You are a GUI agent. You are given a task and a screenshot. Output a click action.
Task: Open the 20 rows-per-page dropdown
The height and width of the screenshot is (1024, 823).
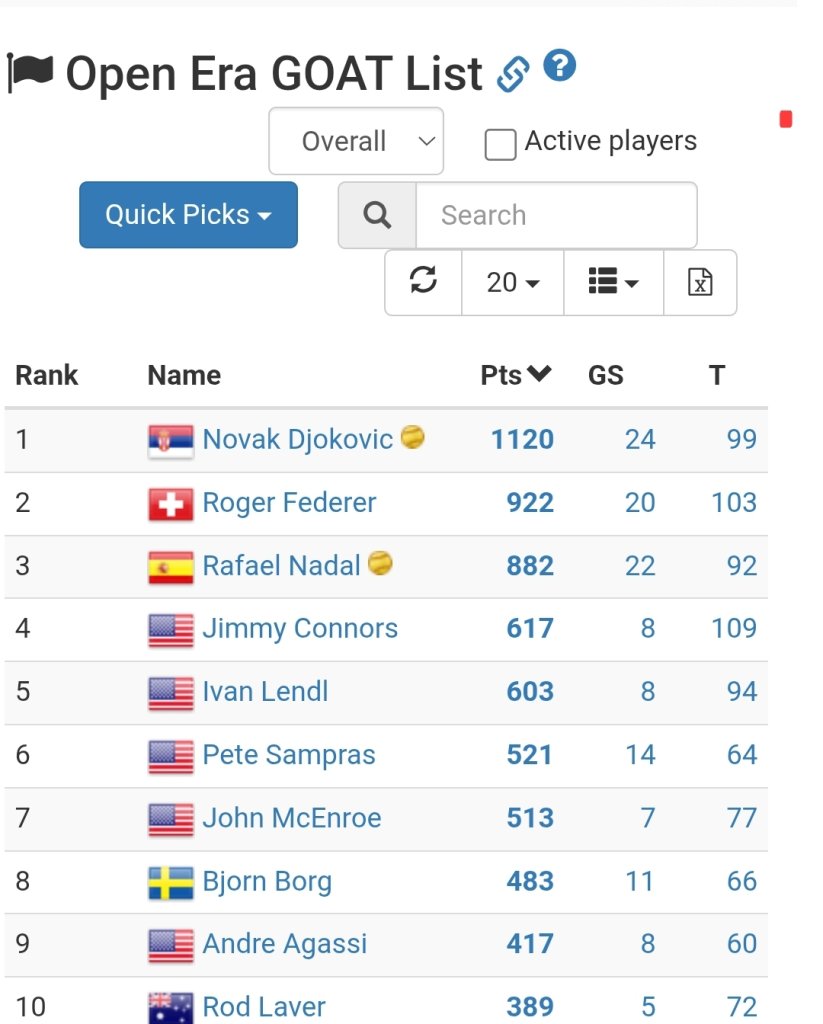pos(513,282)
